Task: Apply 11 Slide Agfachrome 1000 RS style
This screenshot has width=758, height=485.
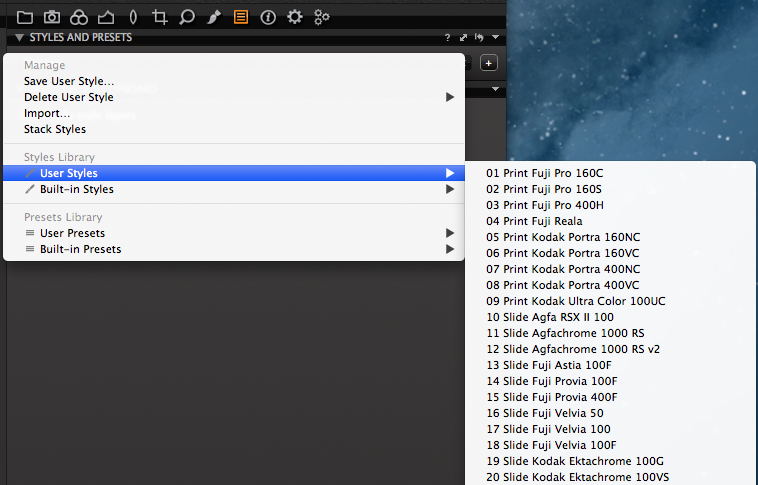Action: point(610,333)
